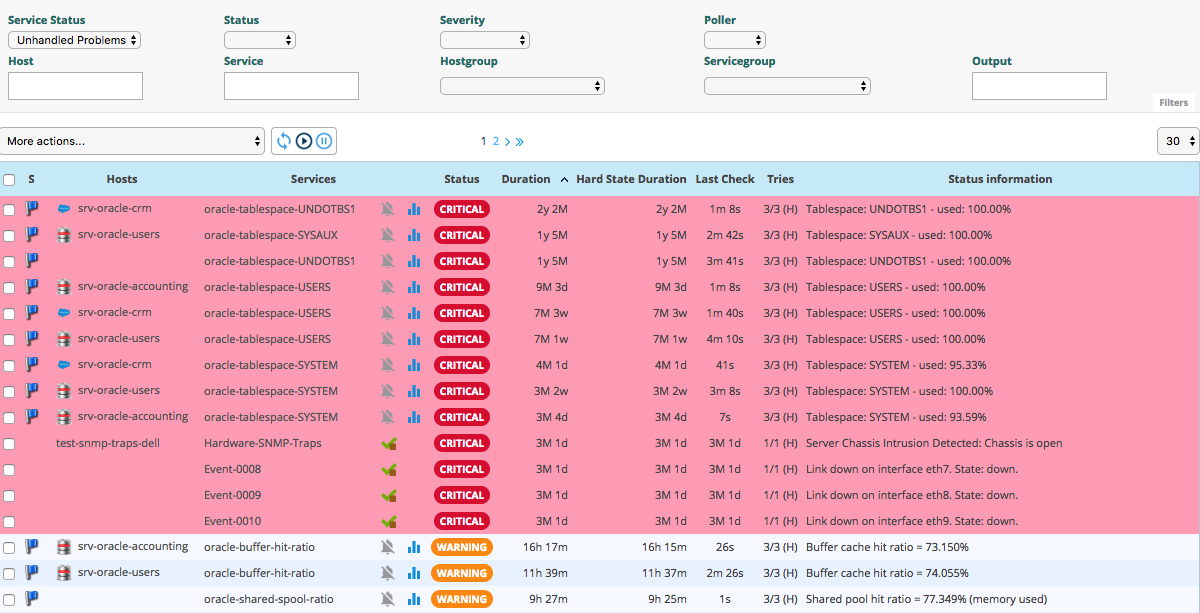Check the box for the test-snmp-traps-dell row
Image resolution: width=1200 pixels, height=613 pixels.
[x=9, y=443]
